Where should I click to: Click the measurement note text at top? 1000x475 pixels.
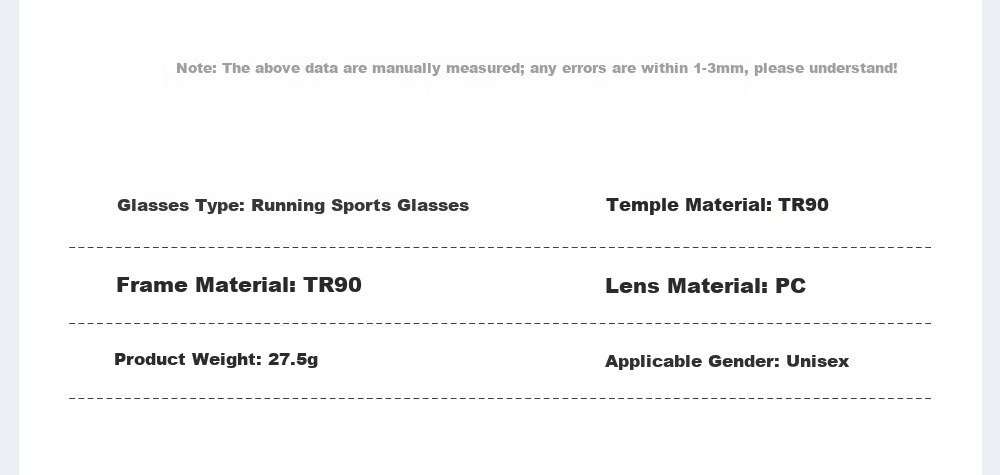(x=536, y=68)
